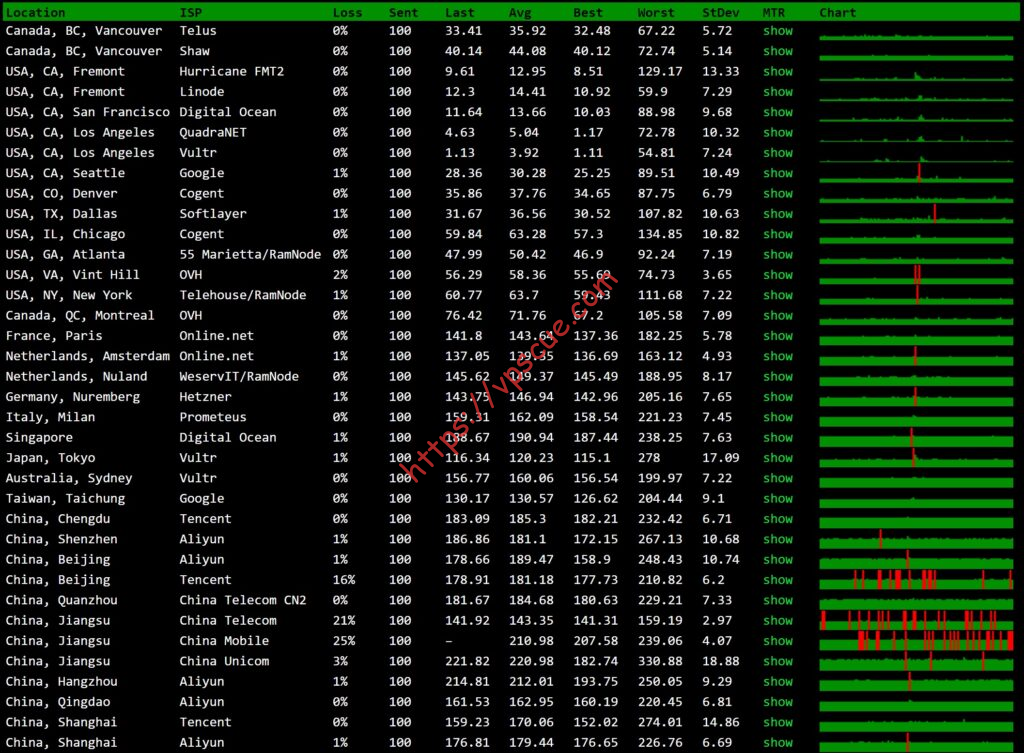Viewport: 1024px width, 753px height.
Task: Show MTR for Nuremberg Hetzner
Action: coord(778,396)
